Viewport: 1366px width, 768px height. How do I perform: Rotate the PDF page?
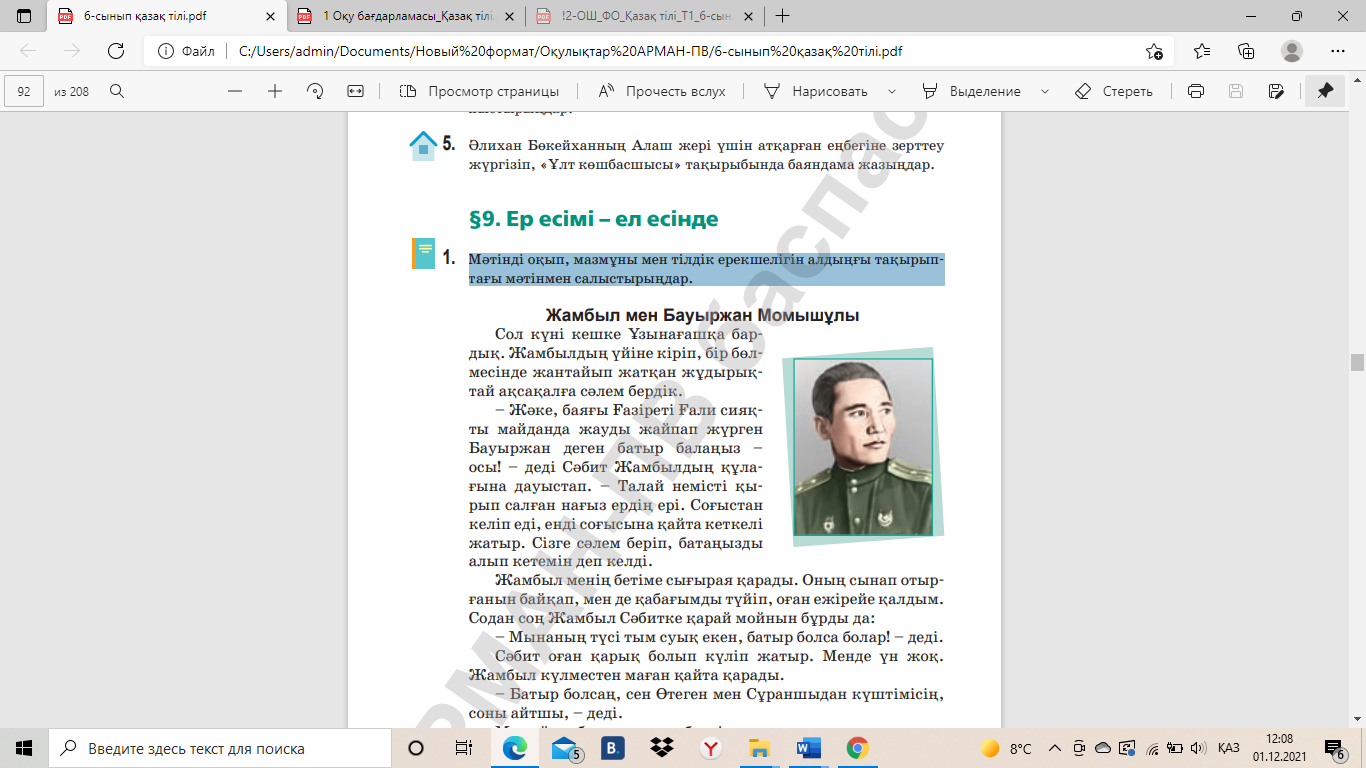315,91
